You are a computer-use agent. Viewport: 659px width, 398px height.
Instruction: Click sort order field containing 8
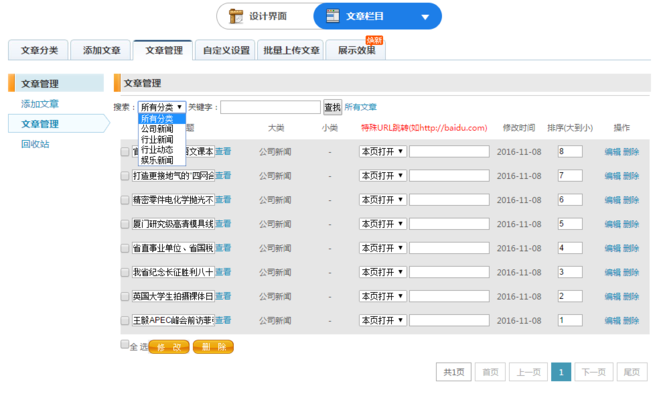(570, 151)
